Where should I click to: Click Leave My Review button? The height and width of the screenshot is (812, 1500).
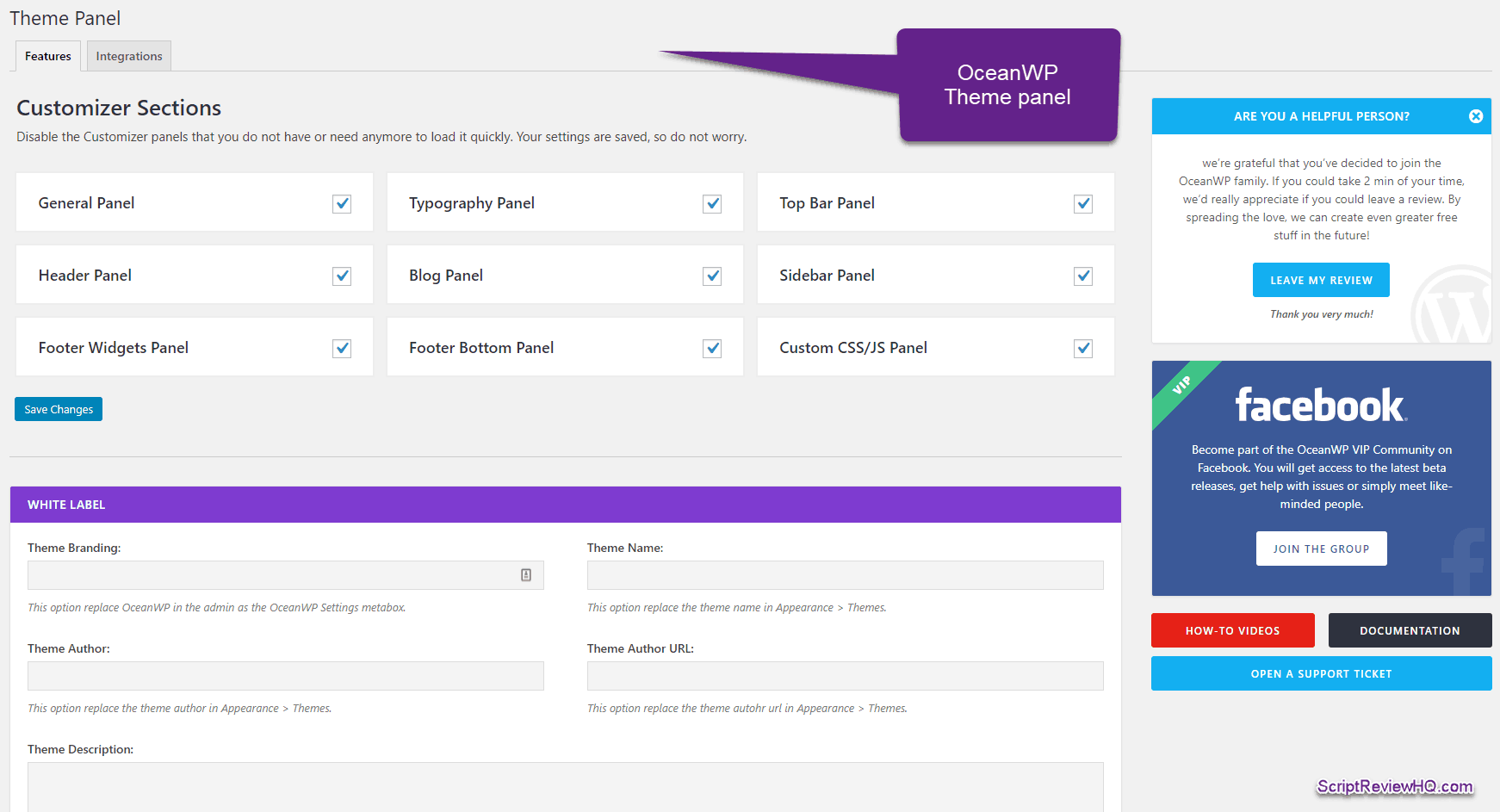point(1321,280)
